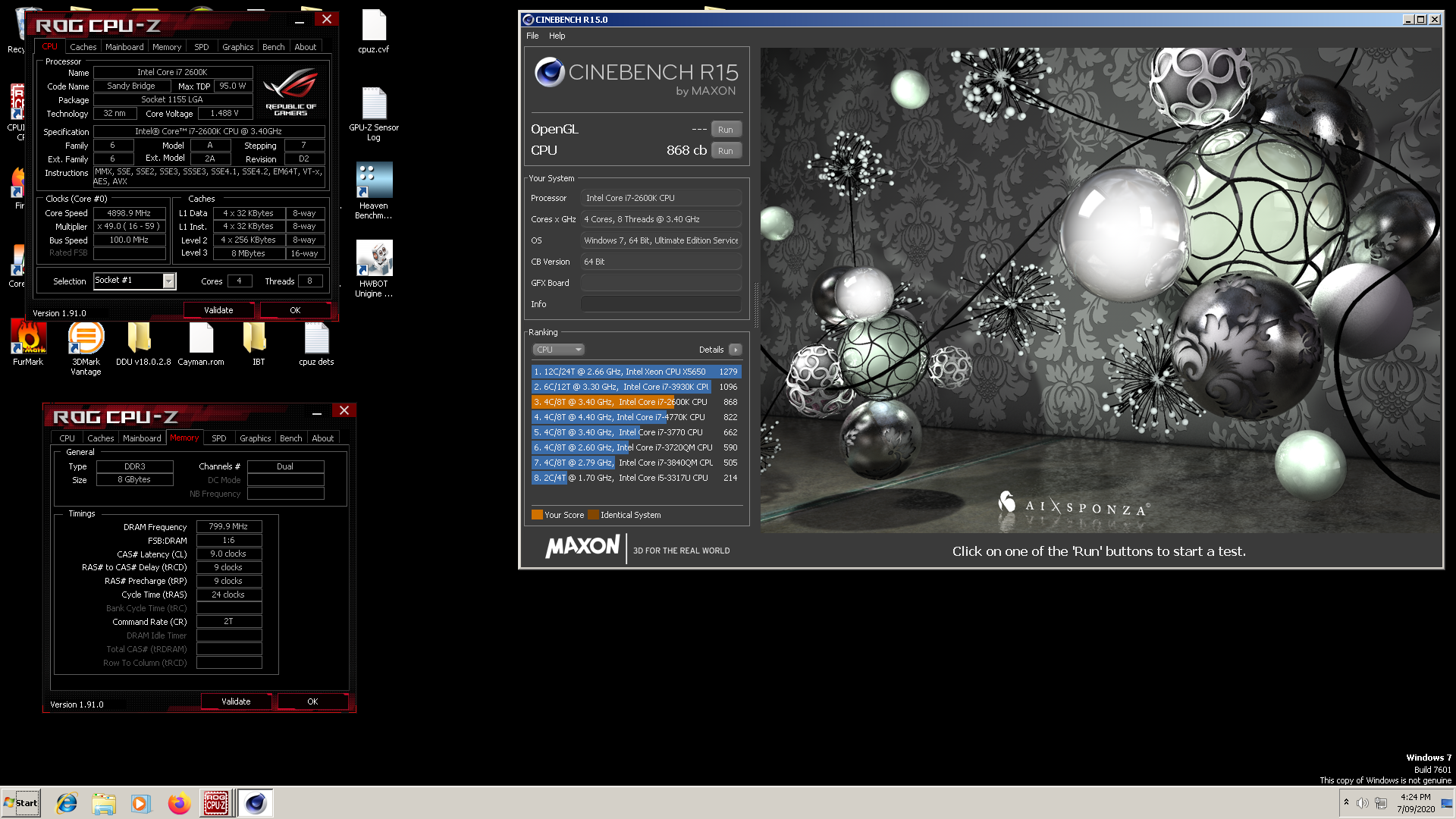
Task: Switch to SPD tab in the top CPU-Z window
Action: pos(202,47)
